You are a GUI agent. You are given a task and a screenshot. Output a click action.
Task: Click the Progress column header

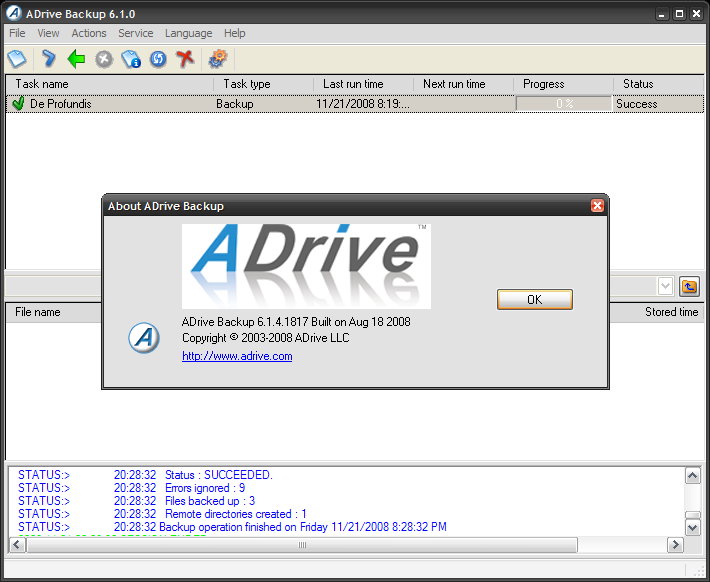(564, 84)
